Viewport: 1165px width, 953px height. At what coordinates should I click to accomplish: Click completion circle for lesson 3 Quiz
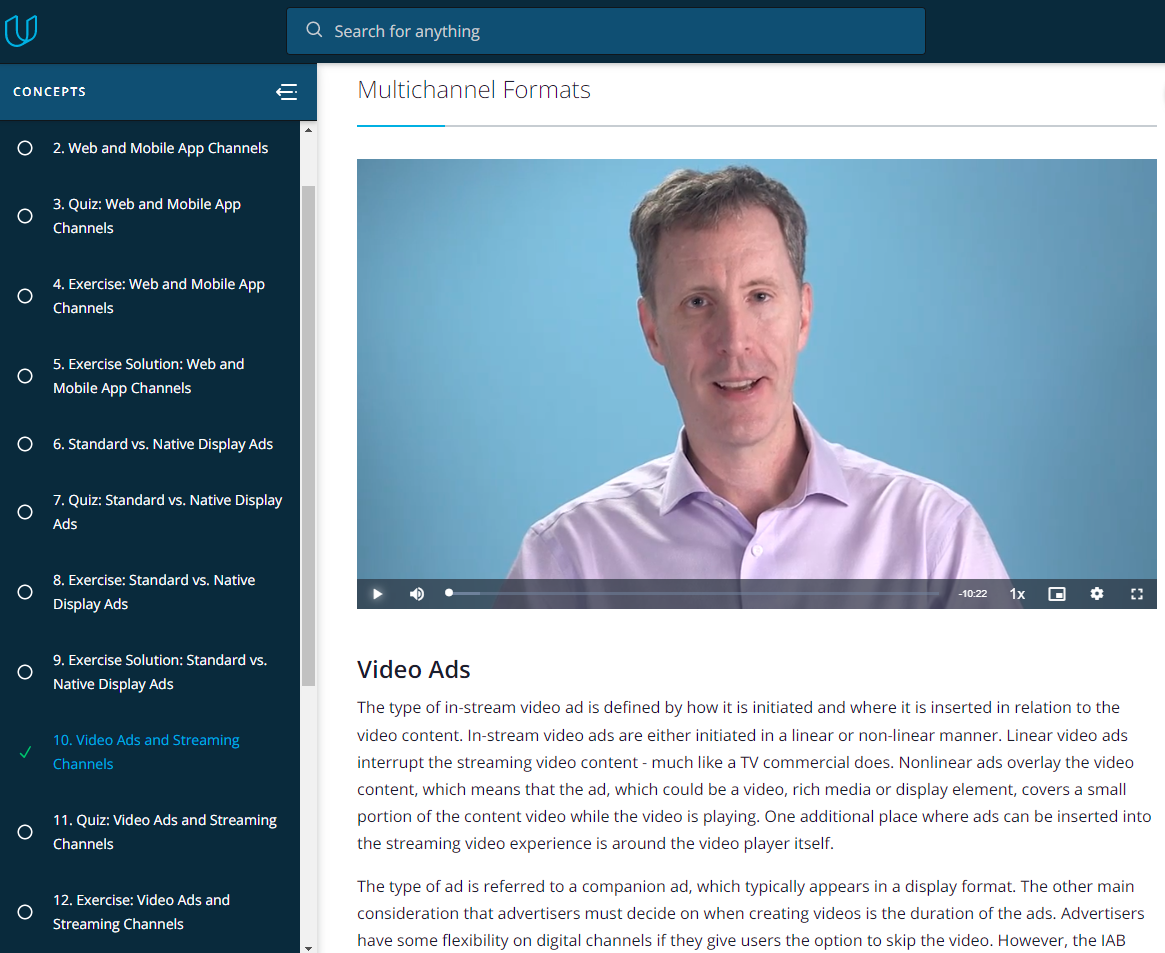pos(25,216)
